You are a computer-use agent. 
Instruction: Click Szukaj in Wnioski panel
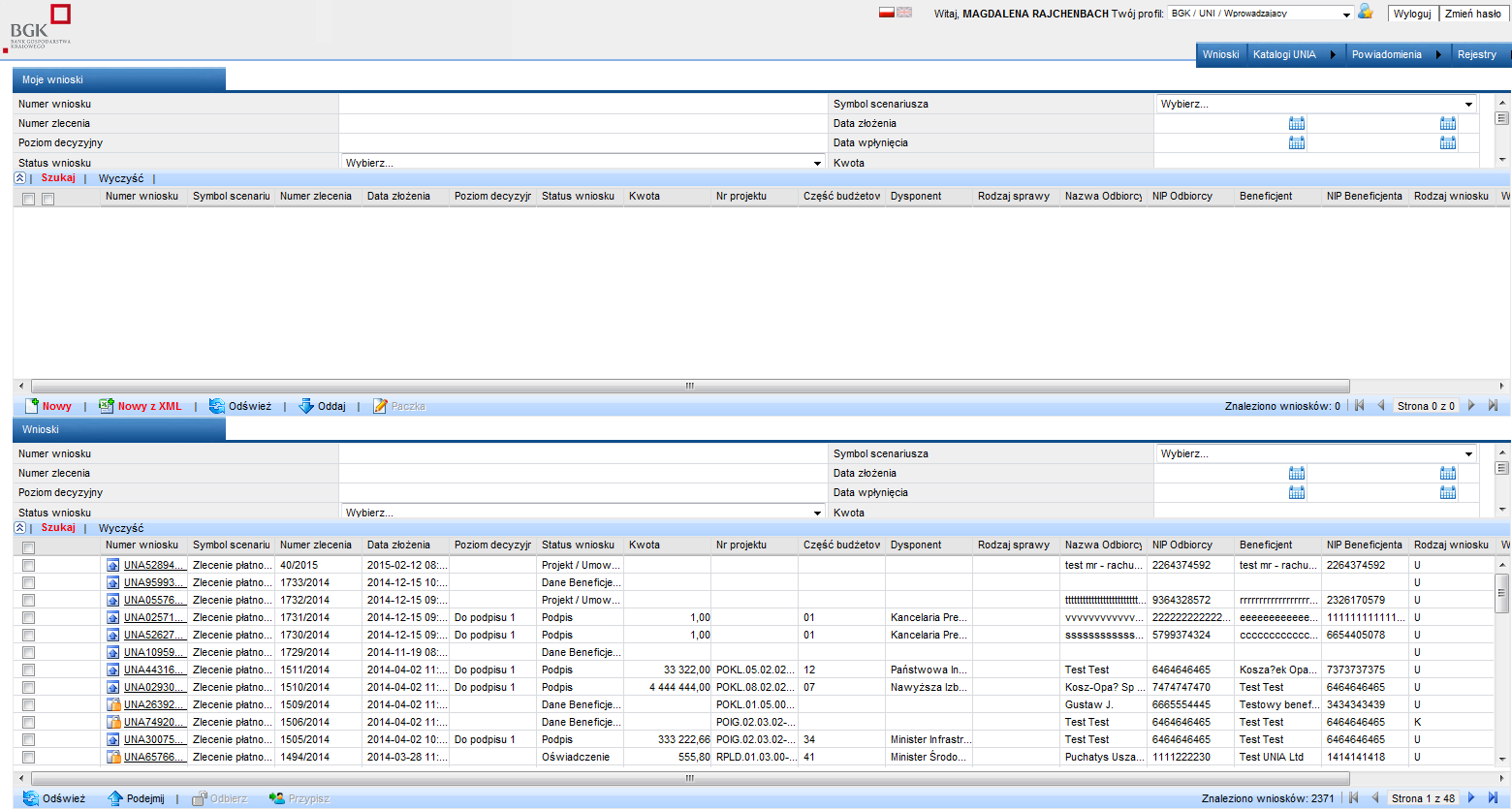click(x=58, y=528)
